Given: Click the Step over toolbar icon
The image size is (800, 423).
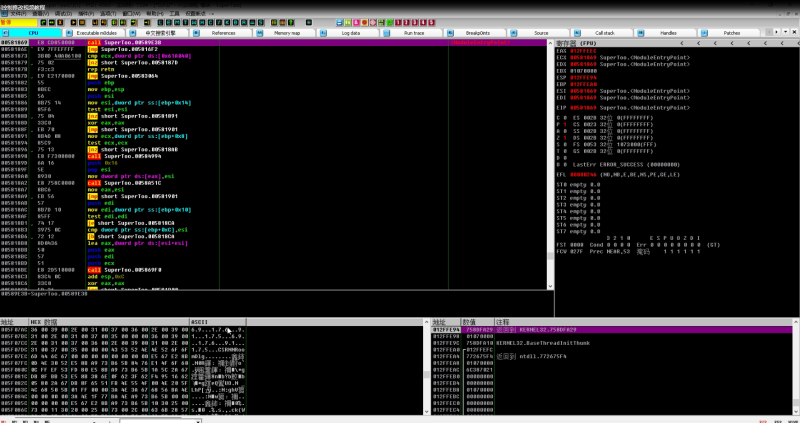Looking at the screenshot, I should (104, 22).
